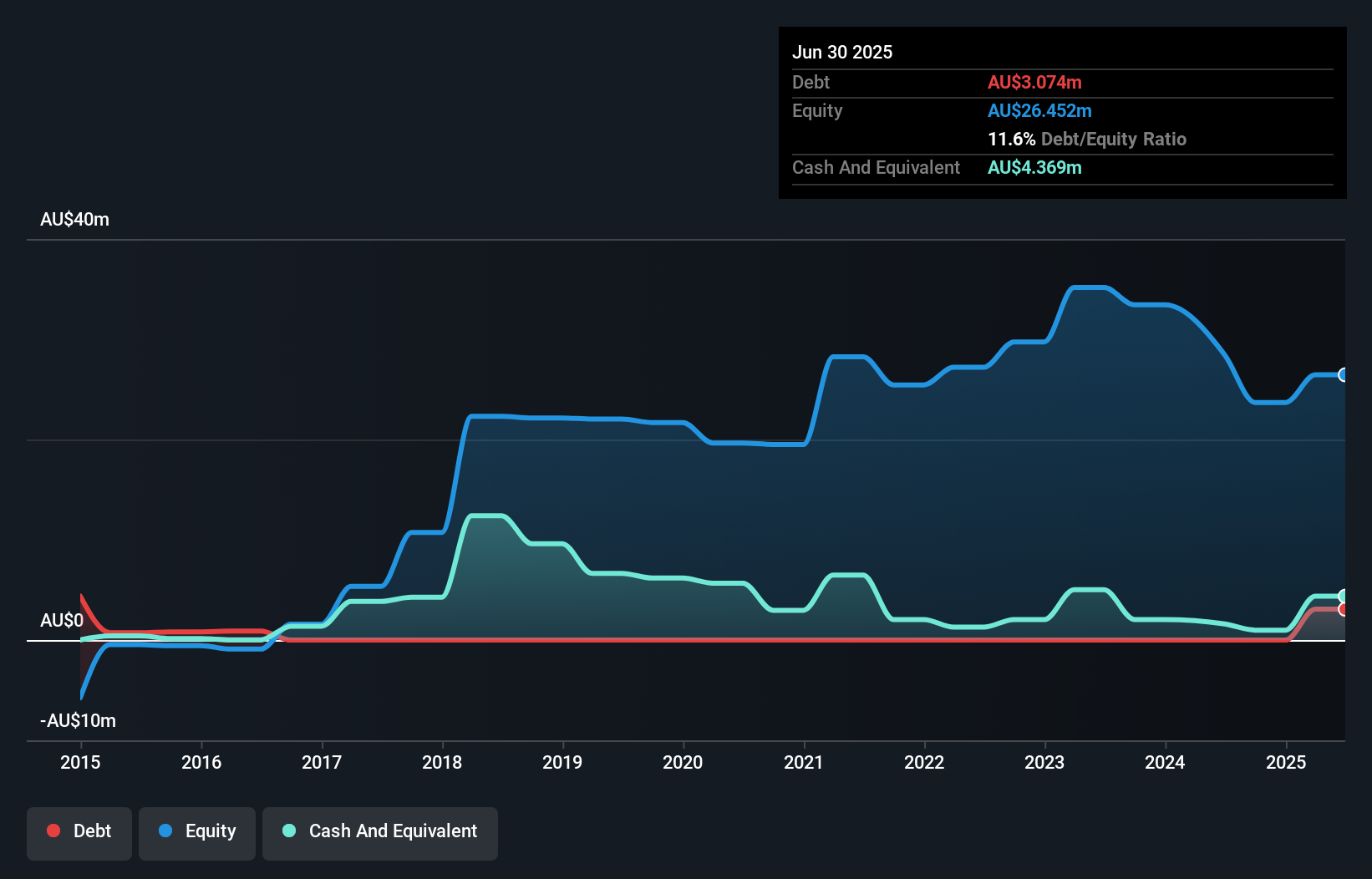Click the red Debt legend dot

pyautogui.click(x=53, y=831)
